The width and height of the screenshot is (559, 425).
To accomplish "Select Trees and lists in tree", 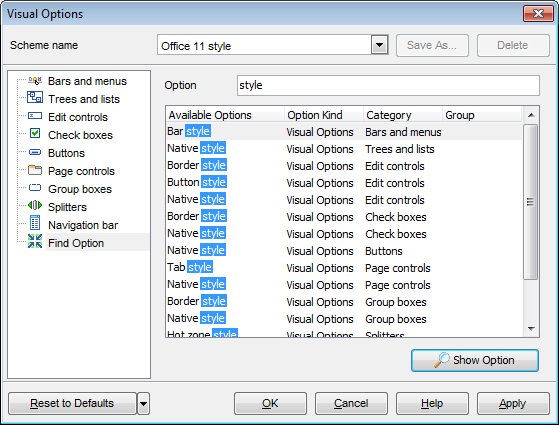I will click(x=84, y=99).
